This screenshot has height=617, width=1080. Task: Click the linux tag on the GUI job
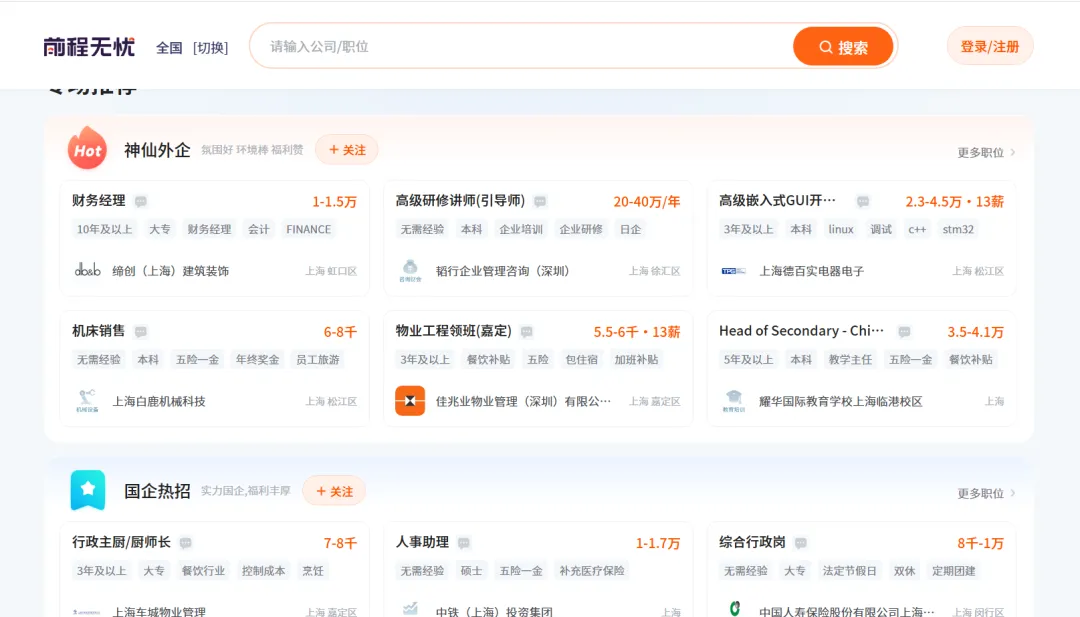pos(841,229)
